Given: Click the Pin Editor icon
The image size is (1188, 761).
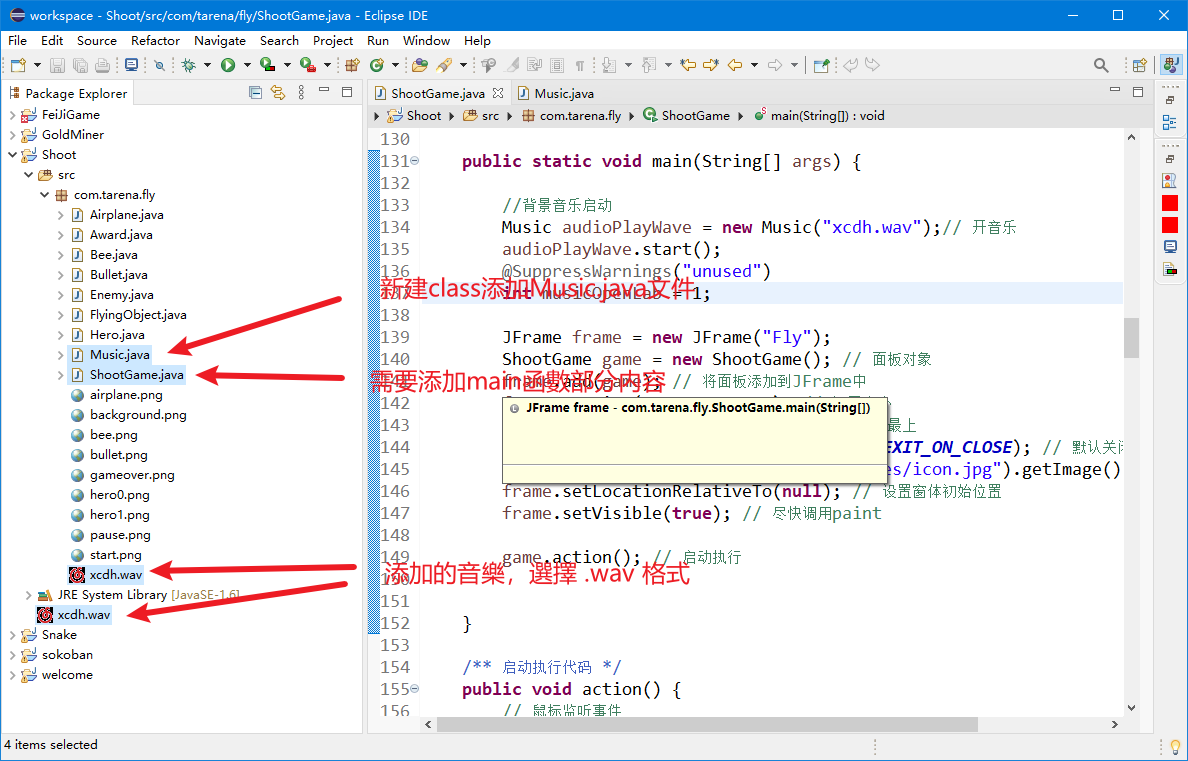Looking at the screenshot, I should 821,65.
